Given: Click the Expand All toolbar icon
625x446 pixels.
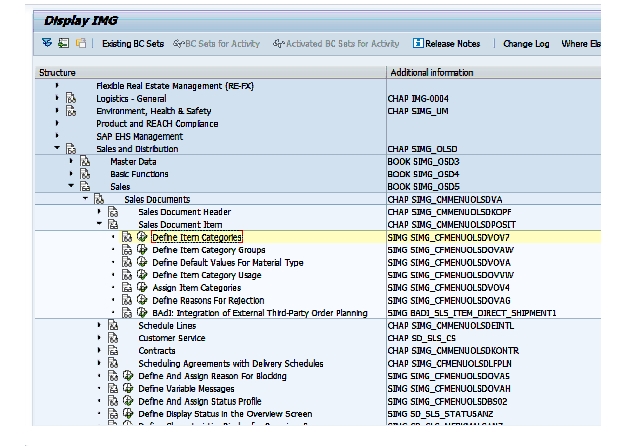Looking at the screenshot, I should click(47, 43).
